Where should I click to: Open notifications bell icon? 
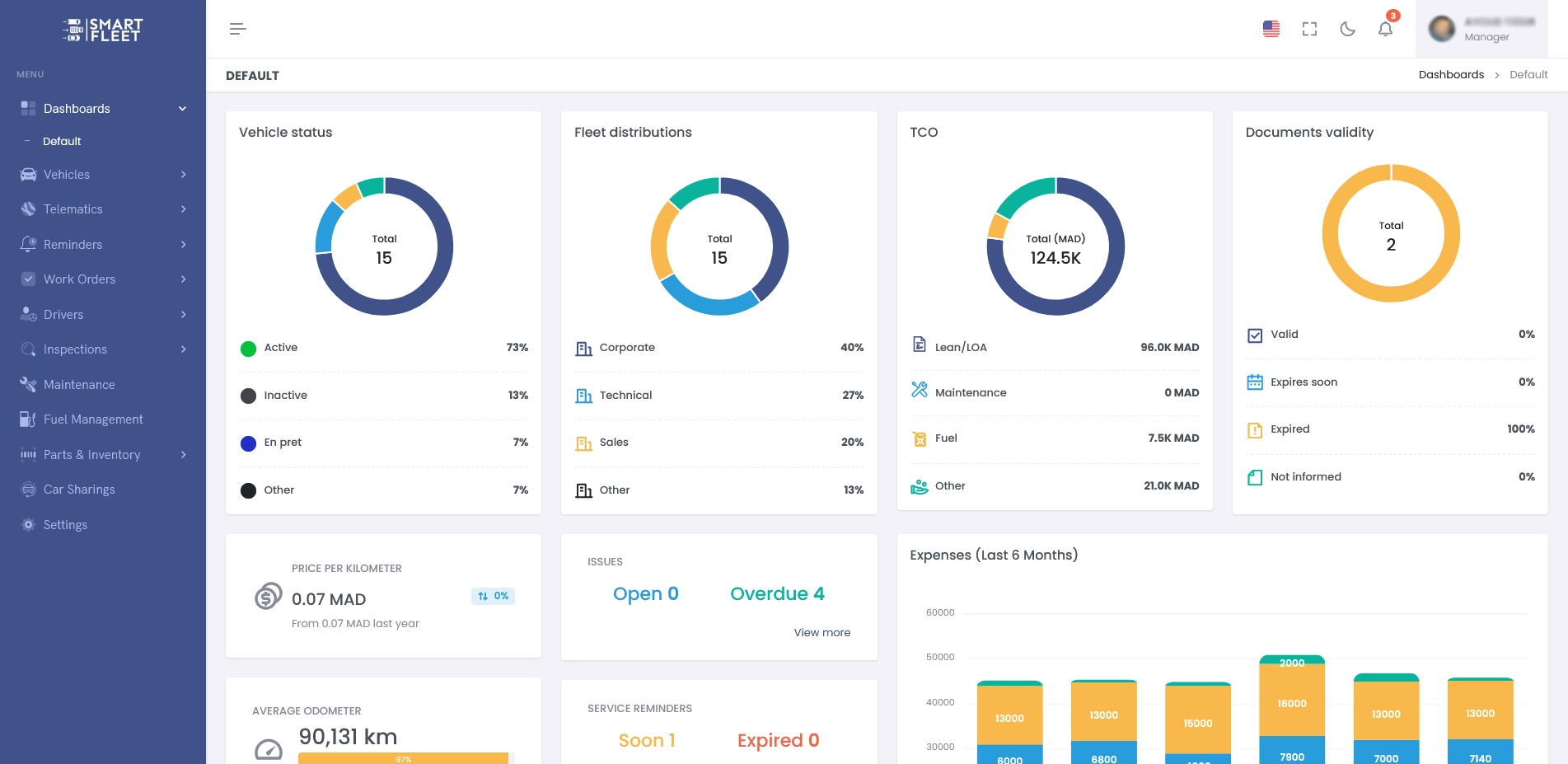[x=1385, y=29]
